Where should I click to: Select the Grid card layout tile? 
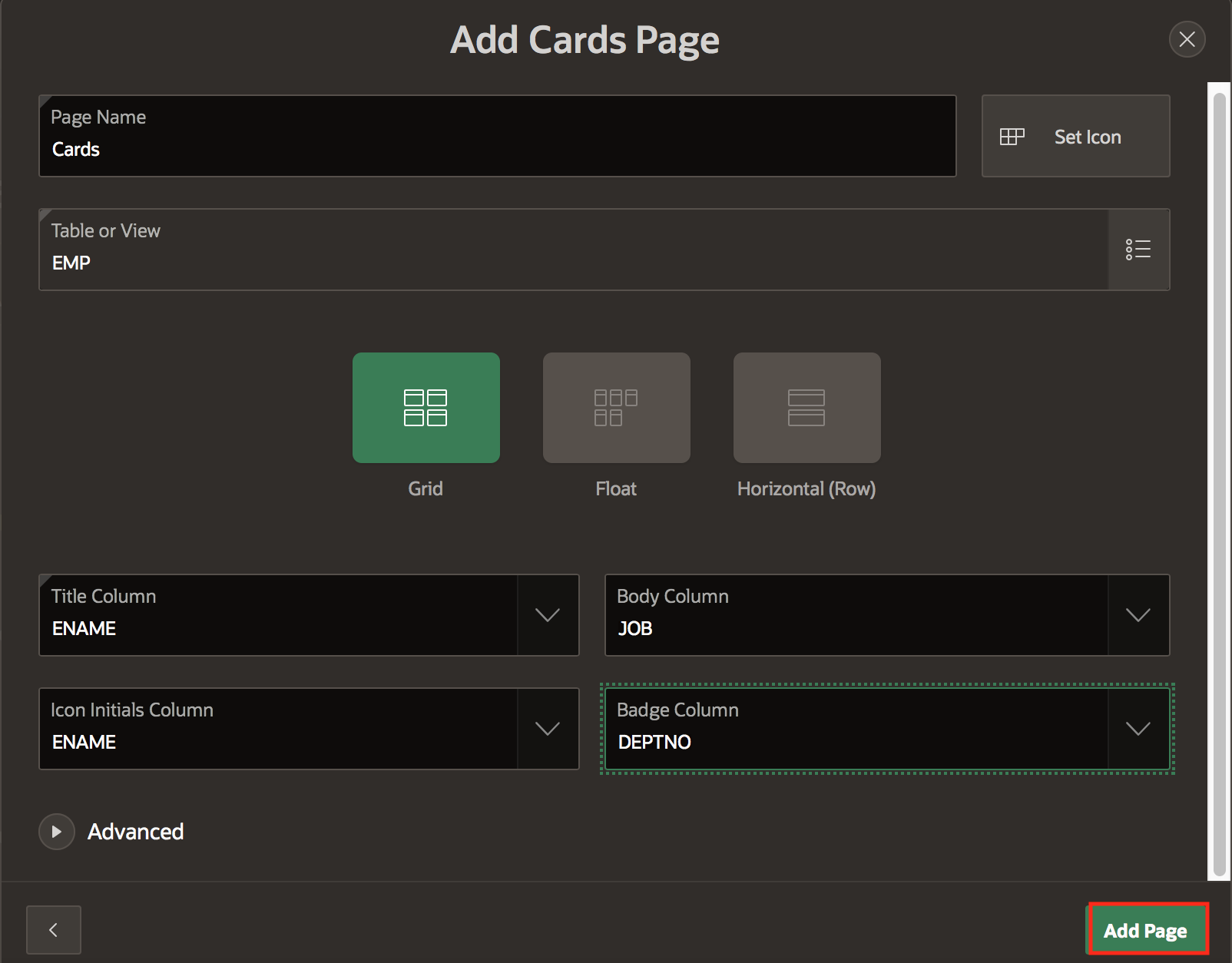point(426,408)
